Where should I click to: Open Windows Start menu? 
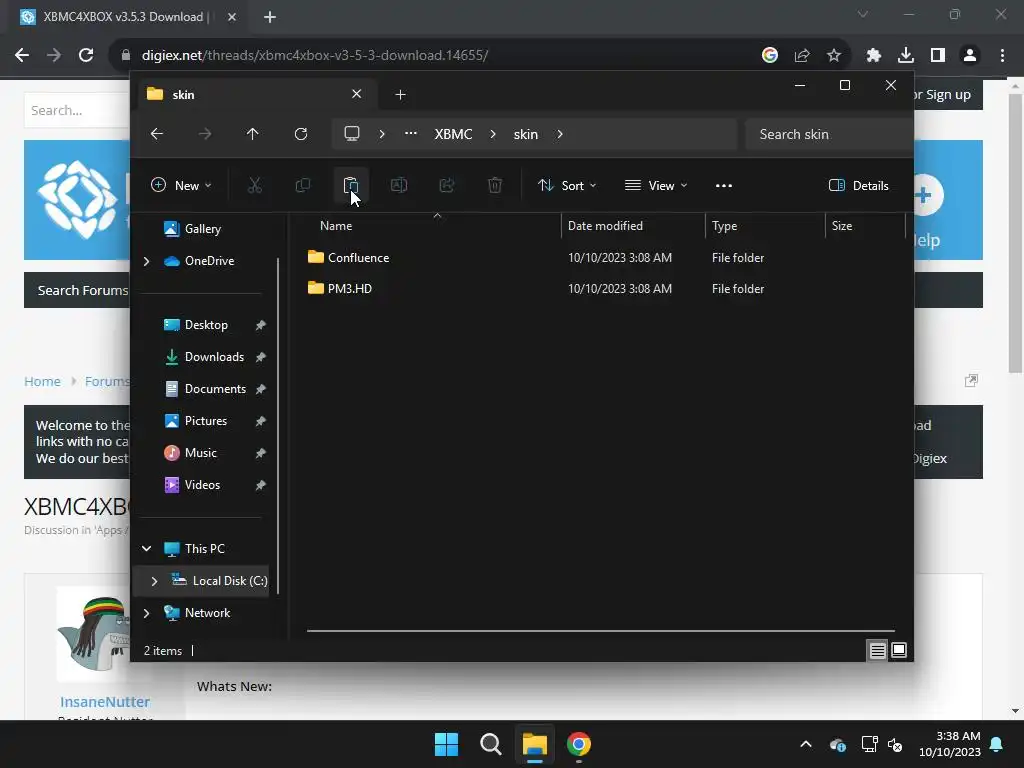coord(447,744)
